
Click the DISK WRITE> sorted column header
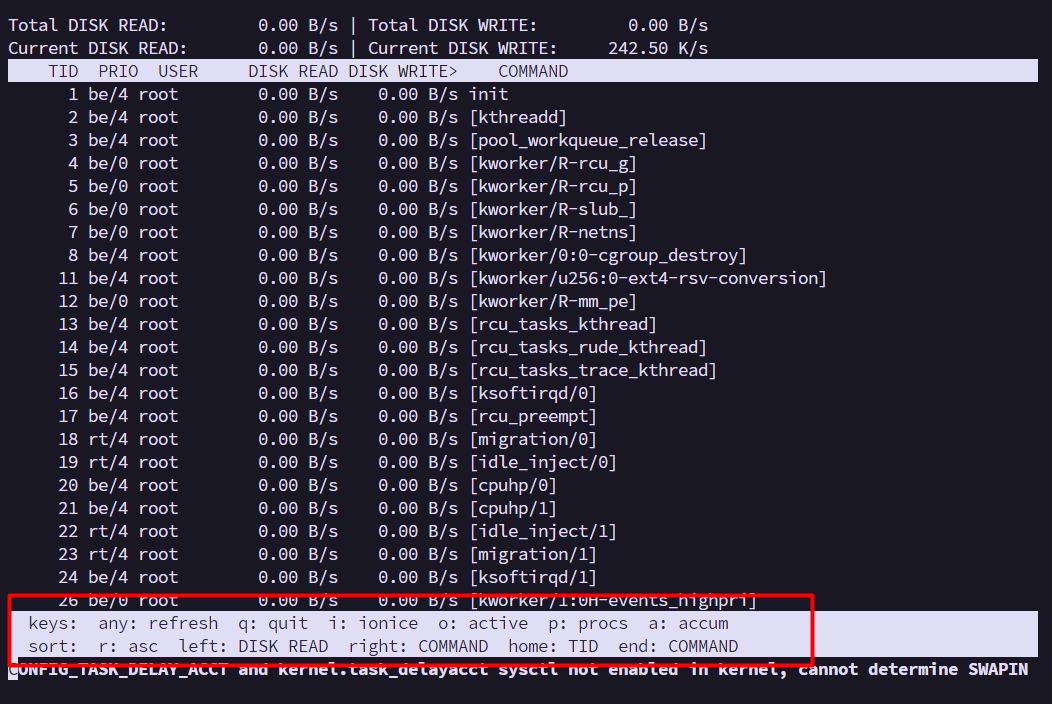point(403,71)
